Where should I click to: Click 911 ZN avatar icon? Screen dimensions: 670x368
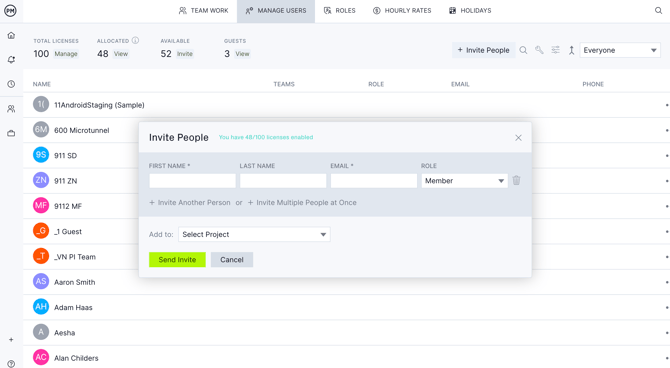(41, 180)
